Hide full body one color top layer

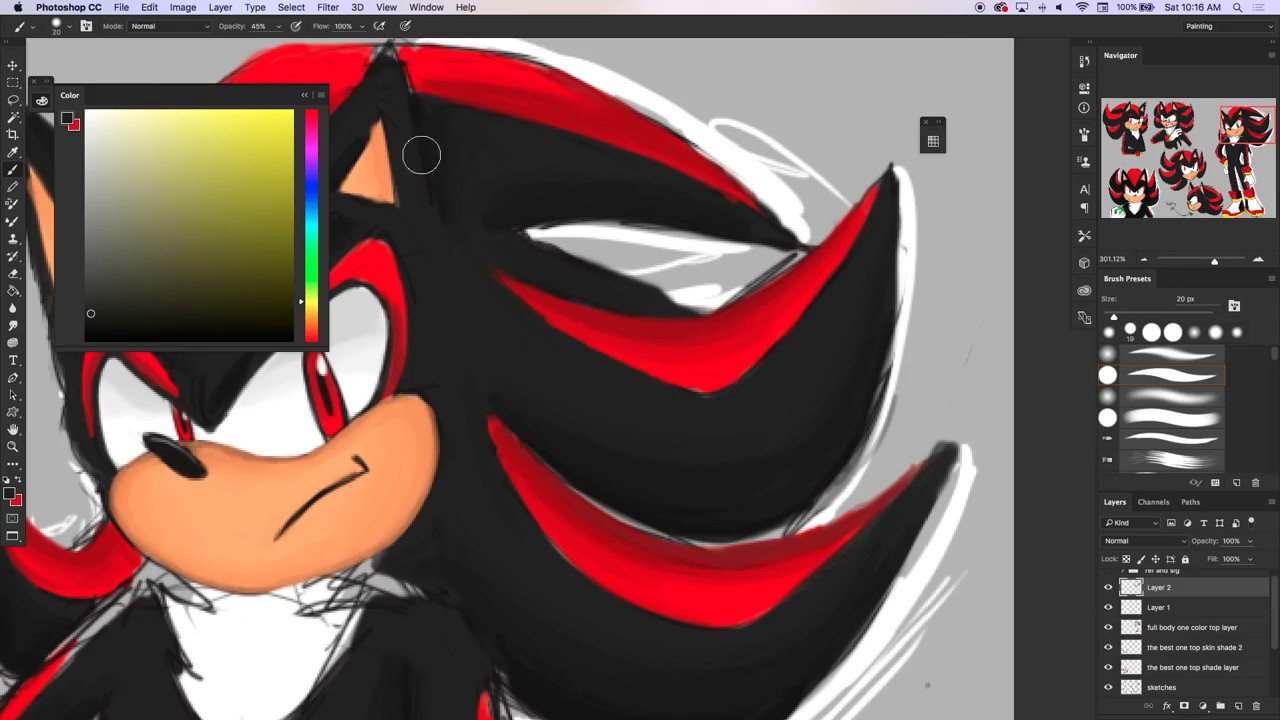pyautogui.click(x=1108, y=628)
